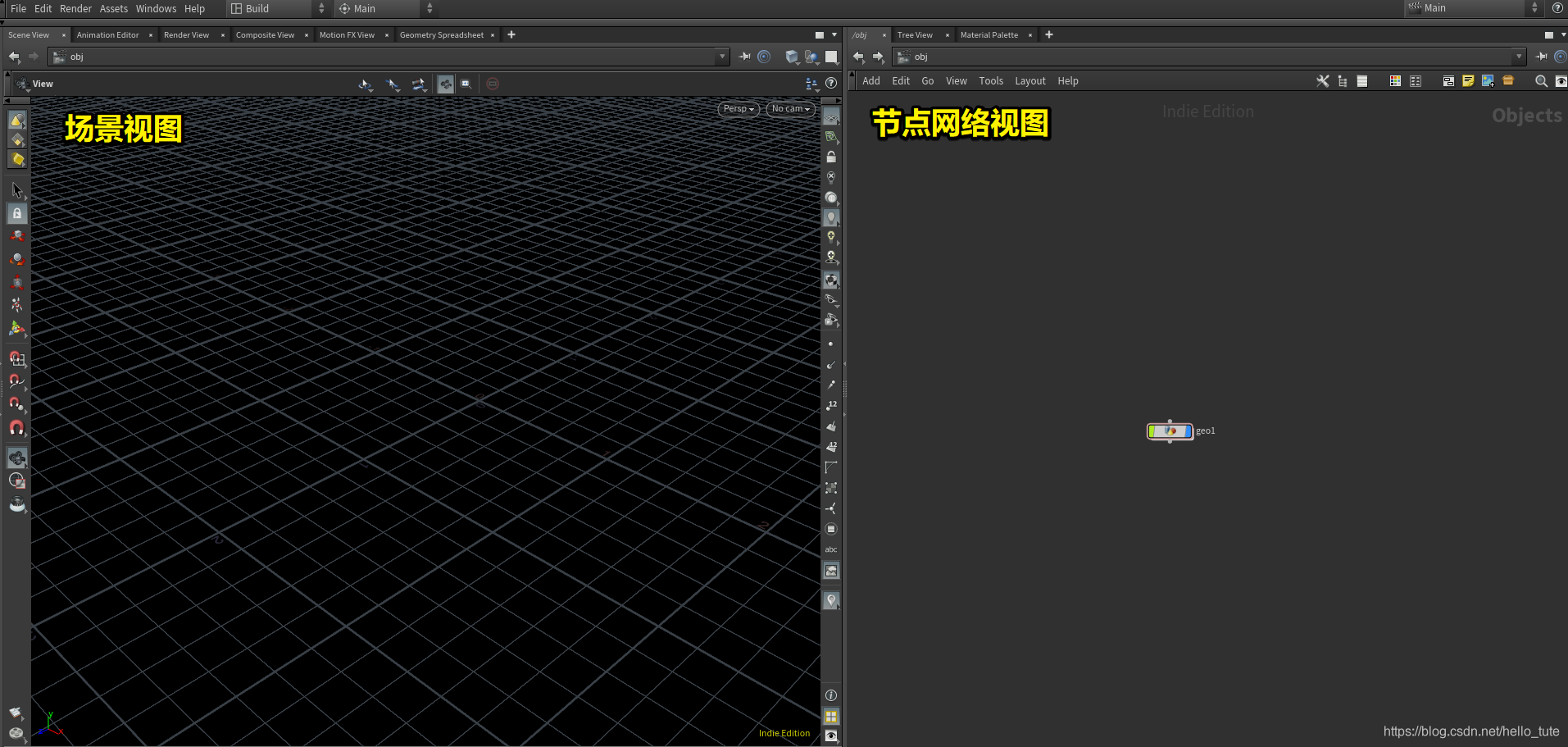Open viewport info circle icon
The height and width of the screenshot is (747, 1568).
831,695
